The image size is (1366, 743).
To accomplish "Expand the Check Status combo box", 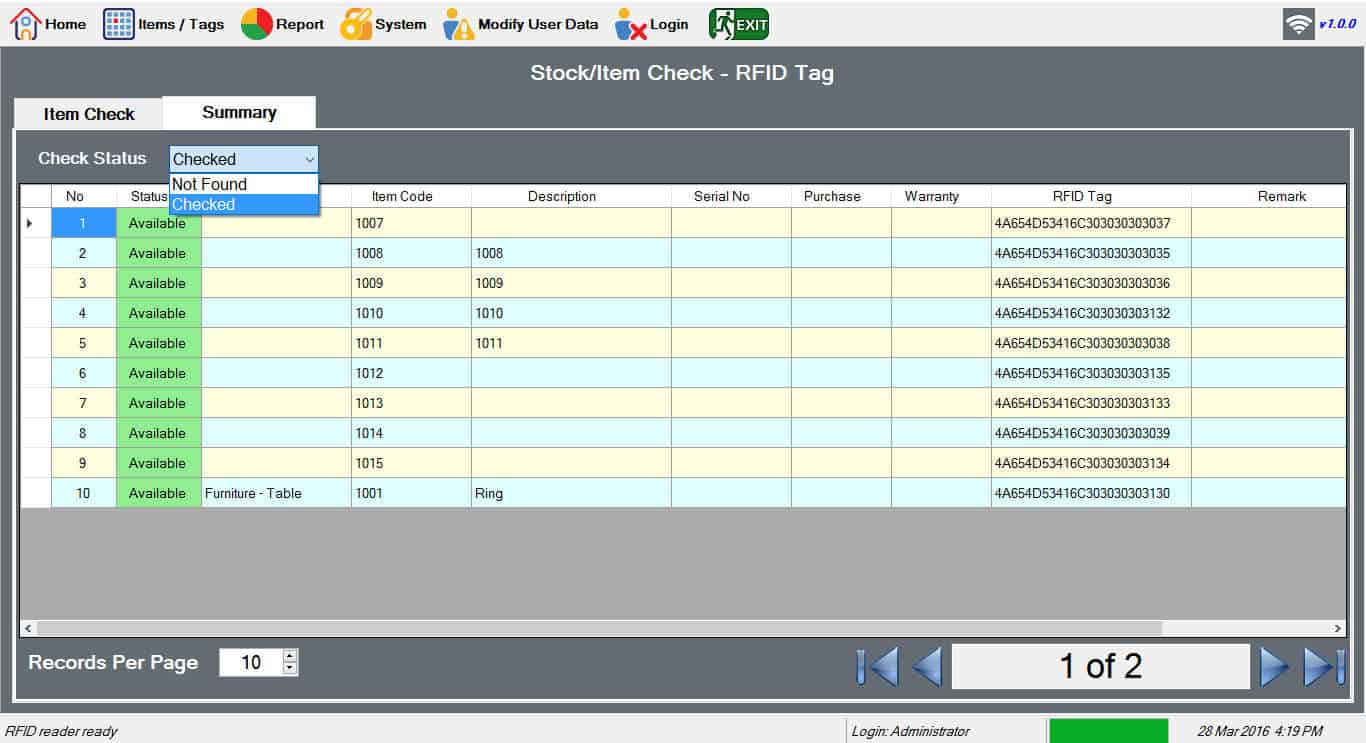I will 309,159.
